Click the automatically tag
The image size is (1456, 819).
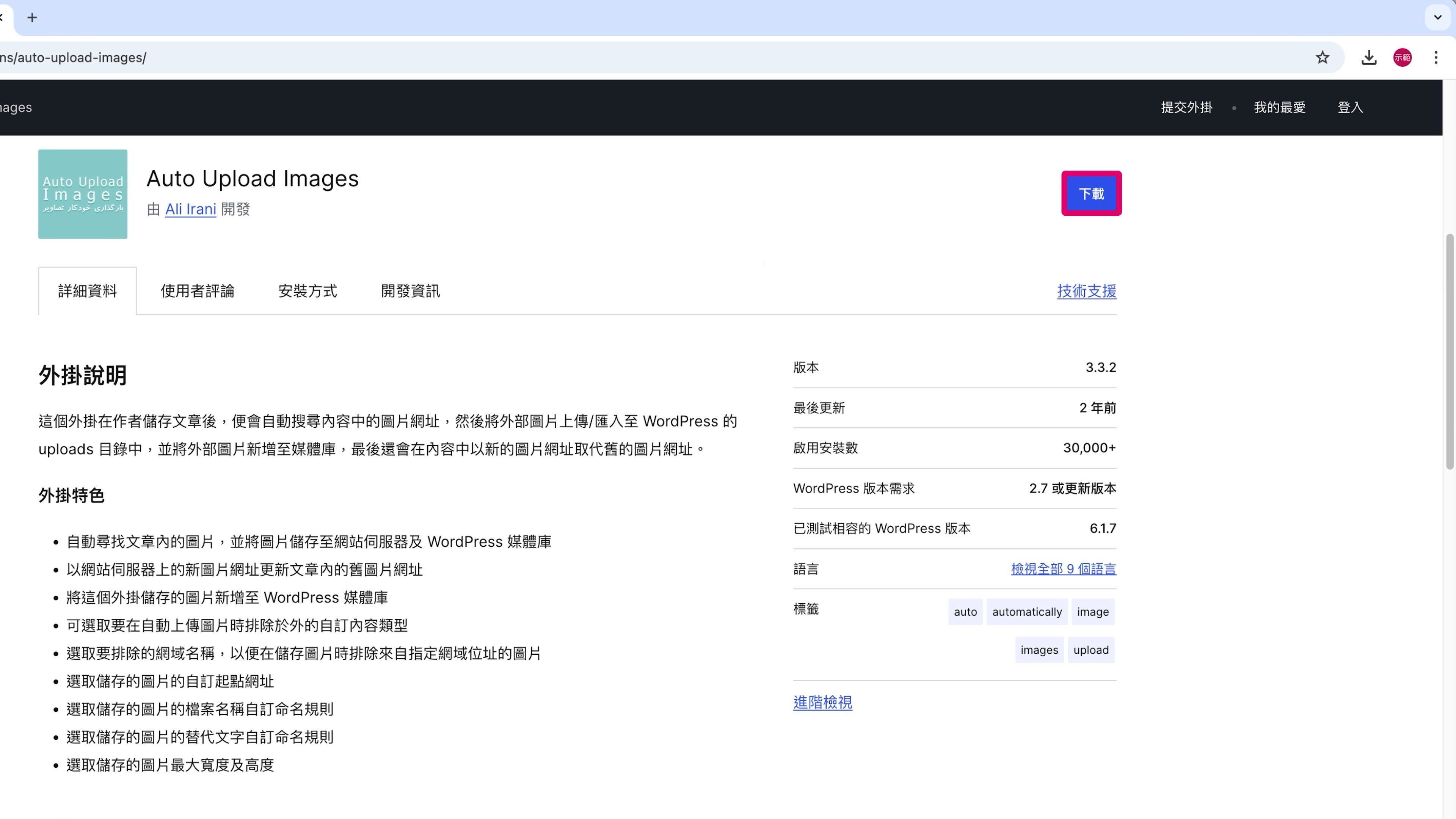(x=1026, y=612)
